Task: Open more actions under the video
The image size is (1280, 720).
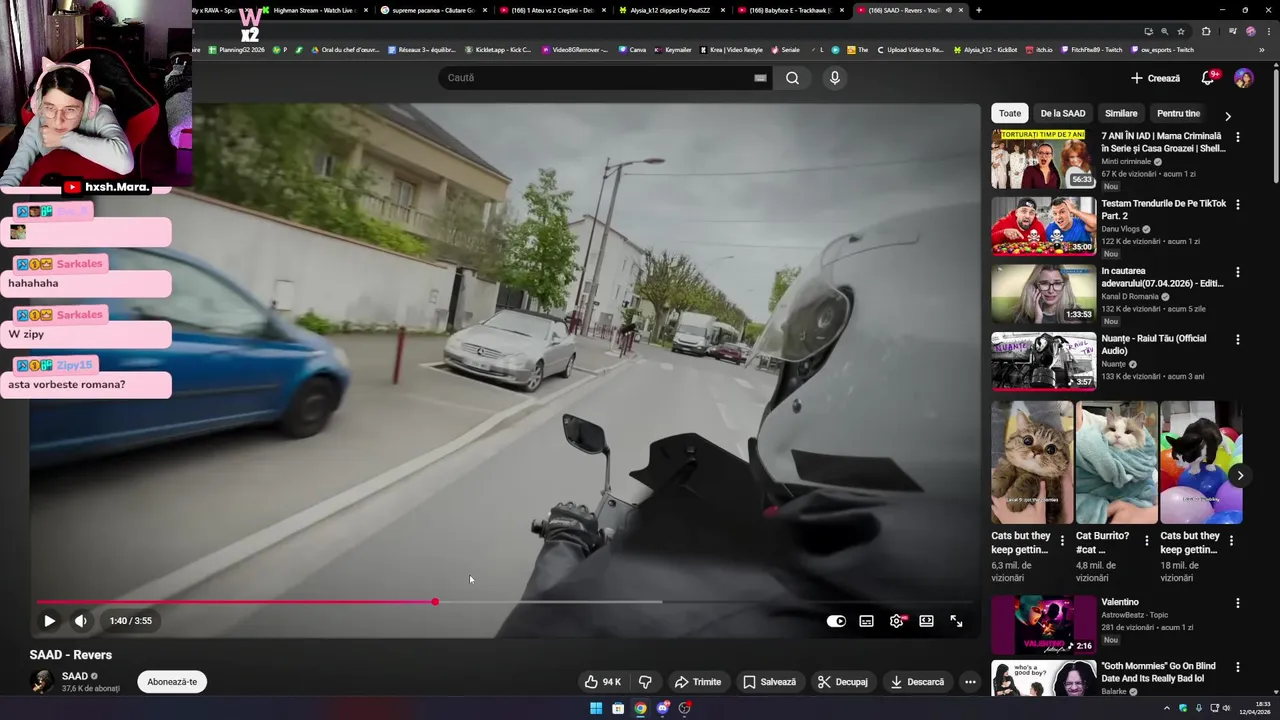Action: [x=969, y=682]
